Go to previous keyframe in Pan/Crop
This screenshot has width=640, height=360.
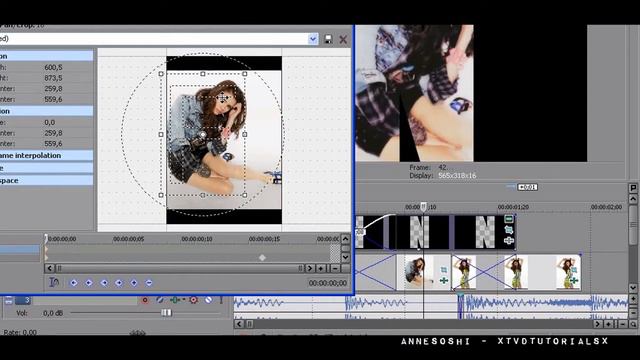(x=89, y=282)
